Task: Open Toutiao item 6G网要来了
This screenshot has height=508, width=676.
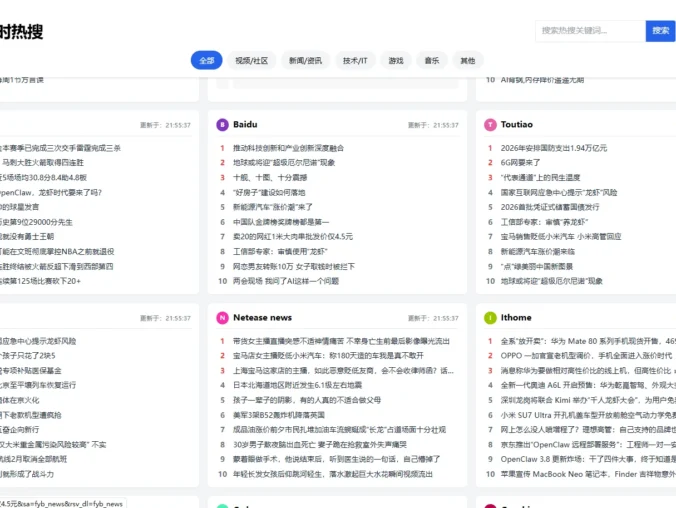Action: coord(520,163)
